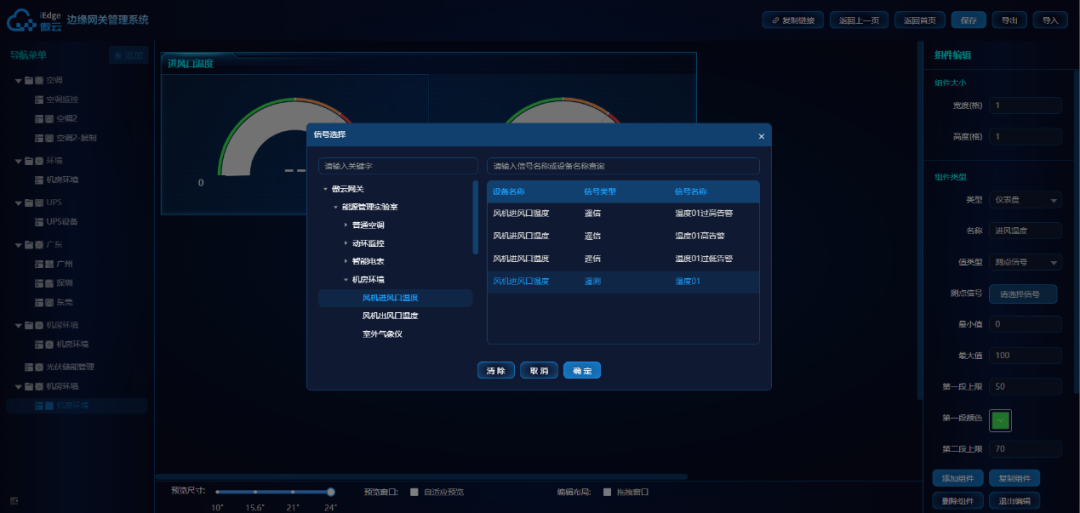Collapse the 环境 navigation folder

click(19, 160)
